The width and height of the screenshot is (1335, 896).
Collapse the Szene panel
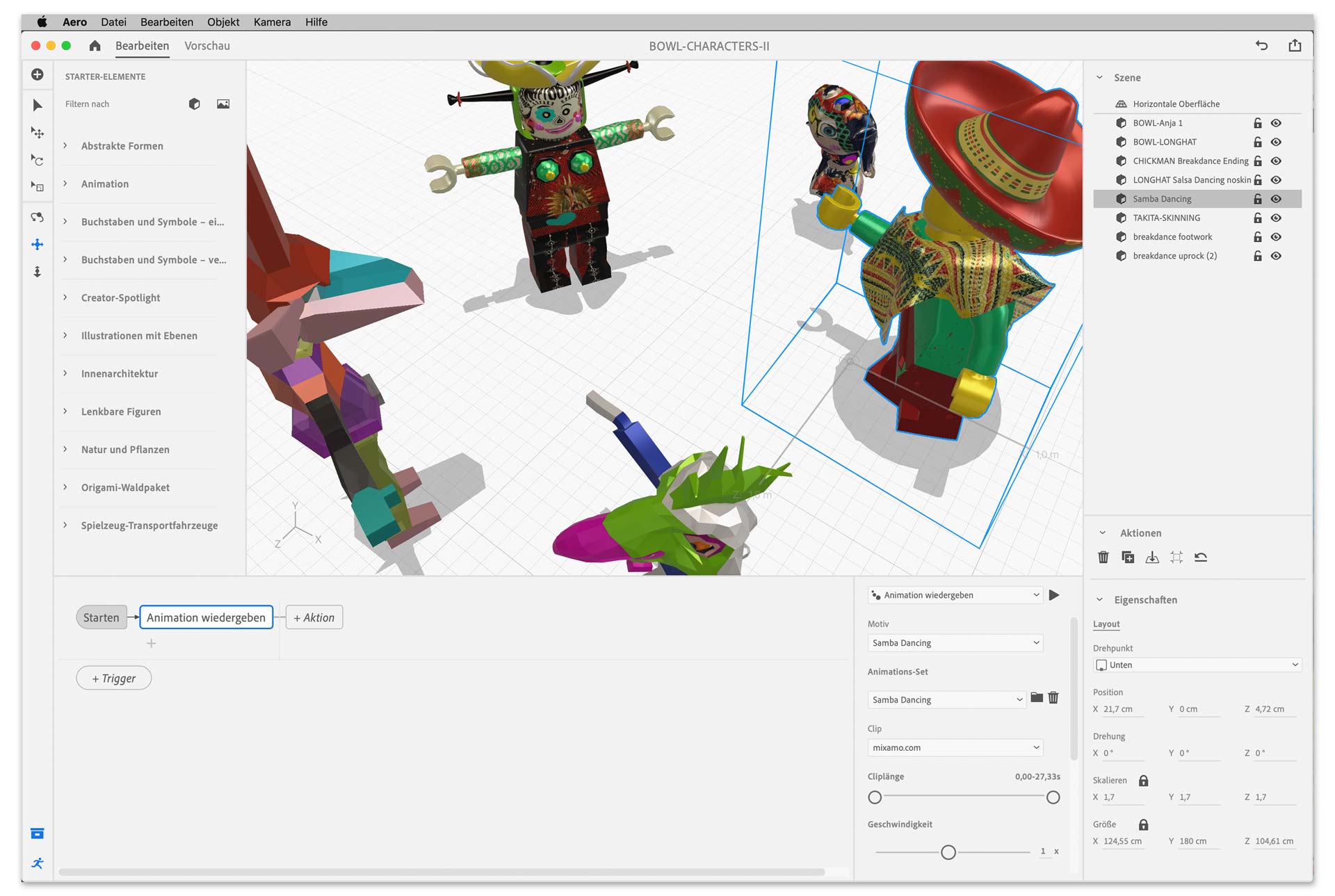coord(1099,77)
